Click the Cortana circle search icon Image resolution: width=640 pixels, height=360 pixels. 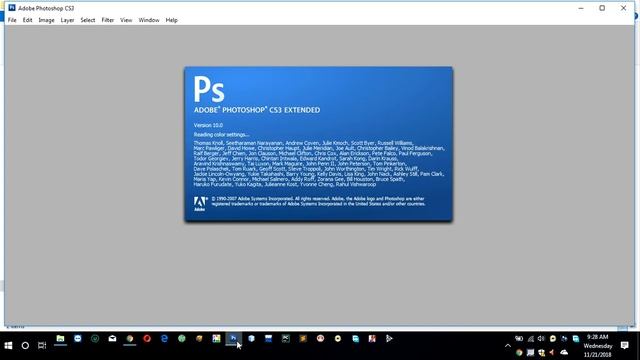25,345
